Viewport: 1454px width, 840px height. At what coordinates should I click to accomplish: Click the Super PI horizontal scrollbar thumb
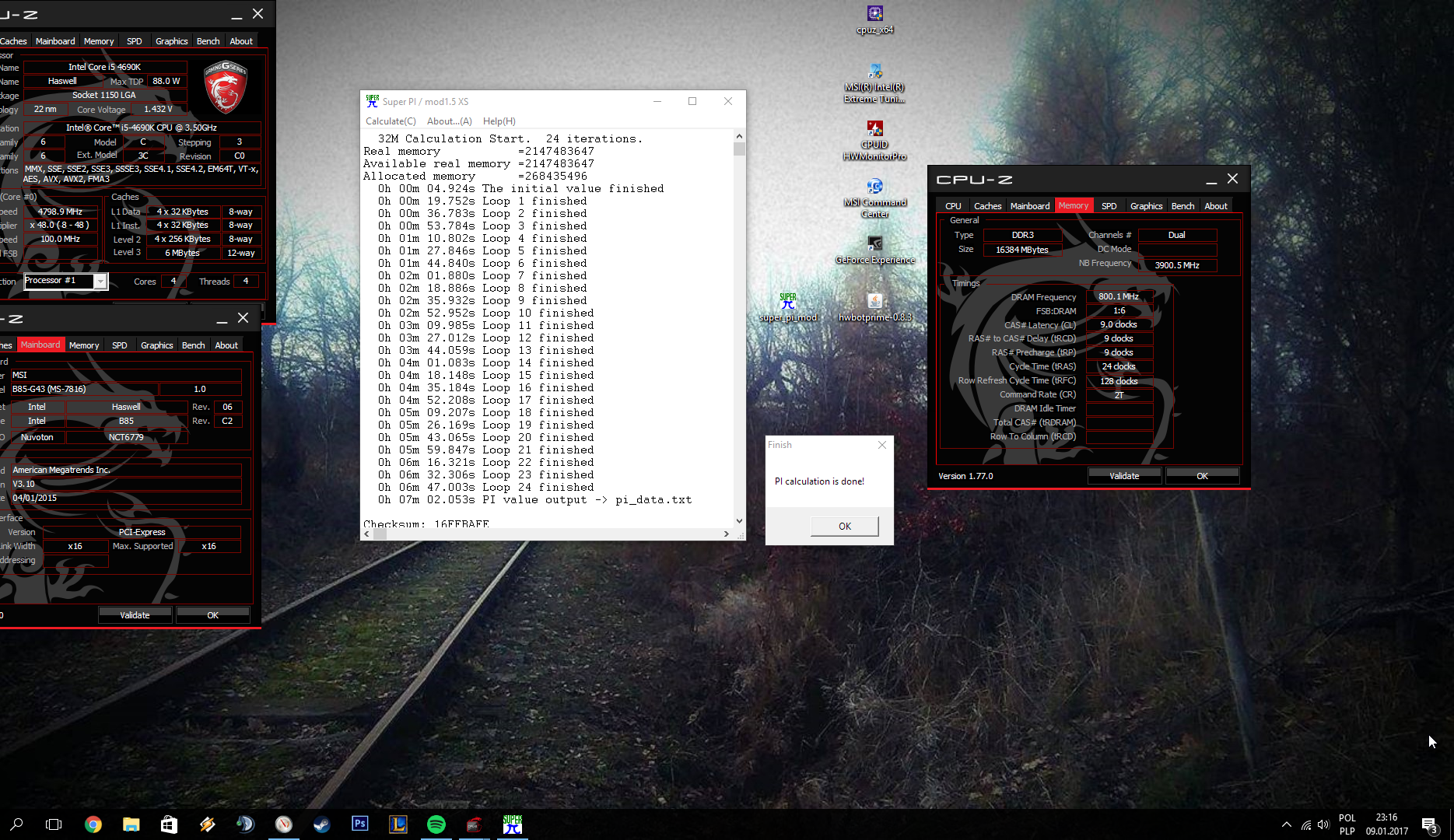click(x=380, y=534)
